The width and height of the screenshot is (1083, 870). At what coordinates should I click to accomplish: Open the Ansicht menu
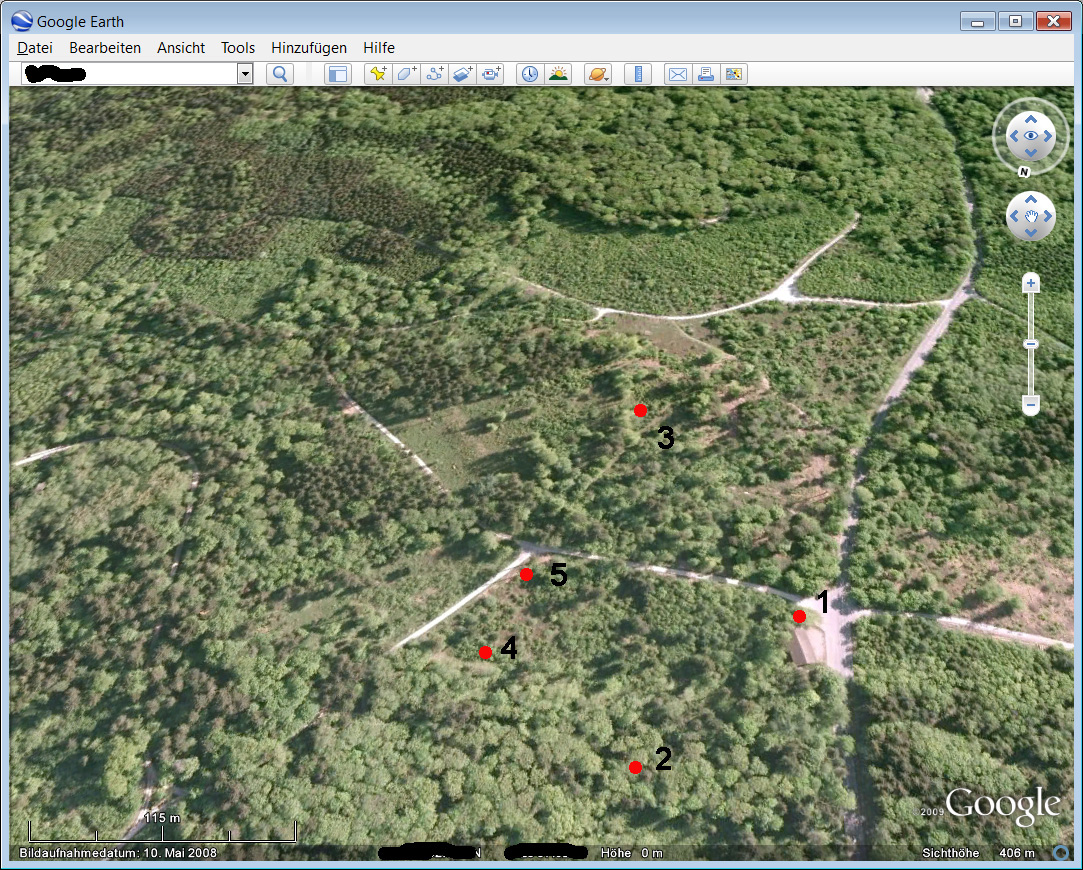tap(181, 48)
